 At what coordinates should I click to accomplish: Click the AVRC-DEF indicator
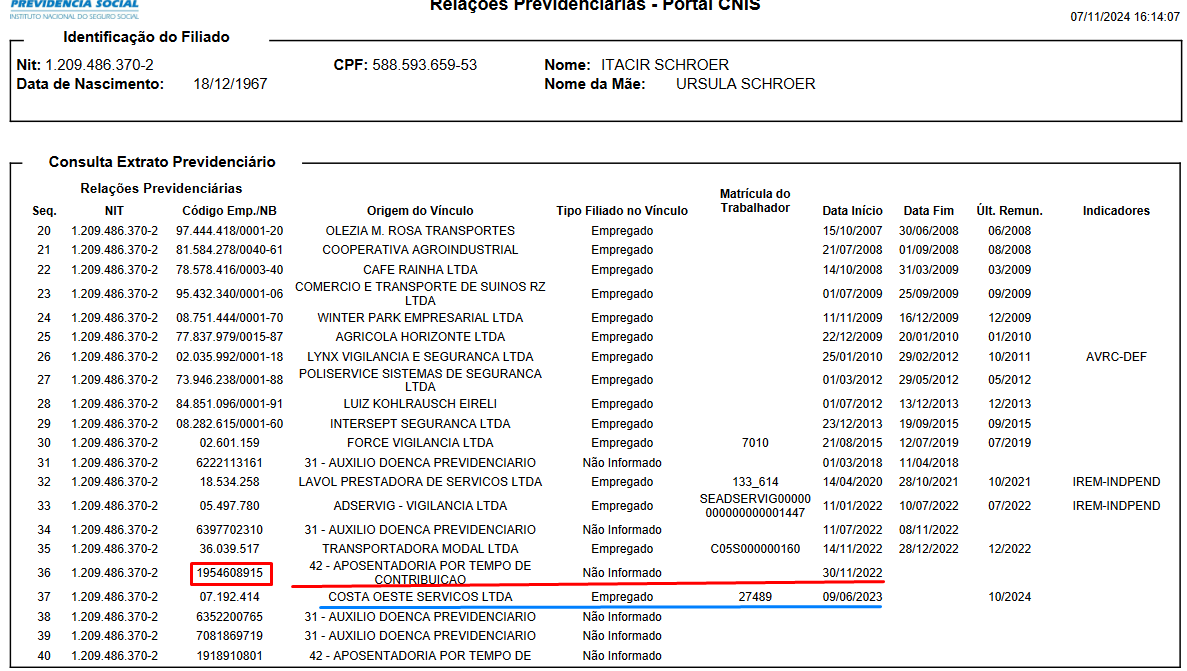(x=1116, y=357)
